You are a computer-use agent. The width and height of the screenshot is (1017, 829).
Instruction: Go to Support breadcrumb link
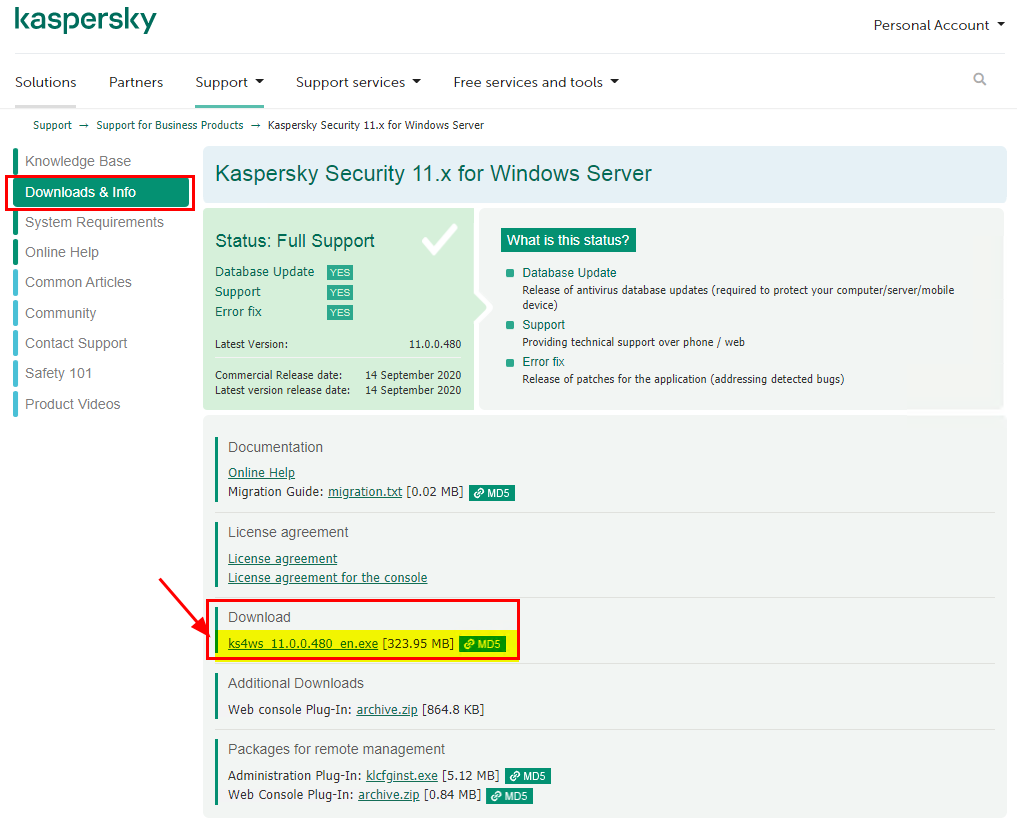point(53,125)
